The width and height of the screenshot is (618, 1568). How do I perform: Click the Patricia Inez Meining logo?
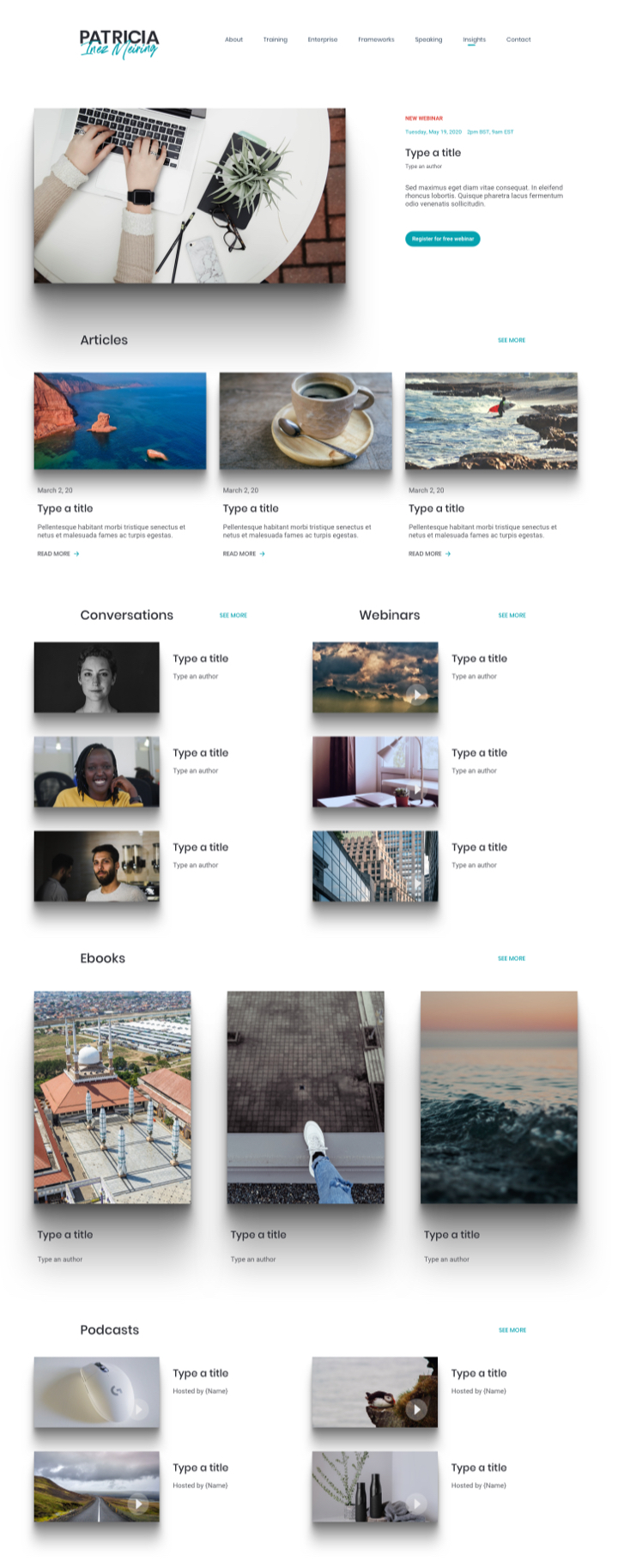pos(119,43)
